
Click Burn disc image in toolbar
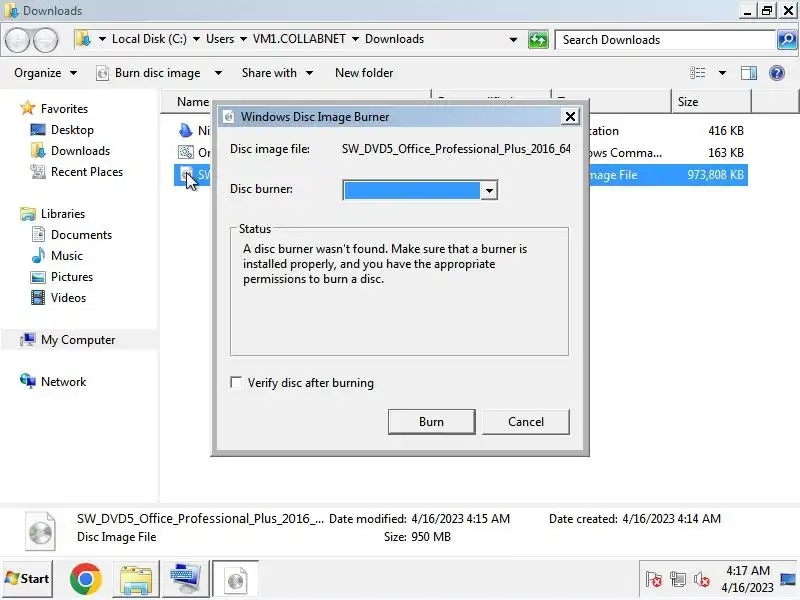click(x=158, y=73)
